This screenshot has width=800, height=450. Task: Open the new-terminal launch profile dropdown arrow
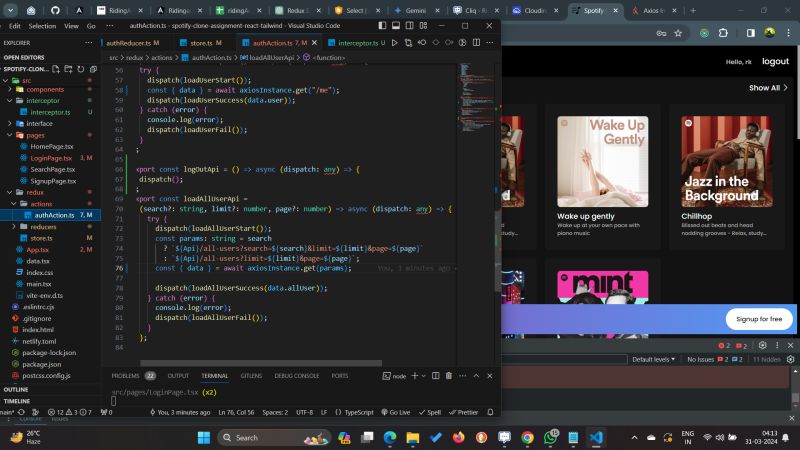pyautogui.click(x=423, y=376)
